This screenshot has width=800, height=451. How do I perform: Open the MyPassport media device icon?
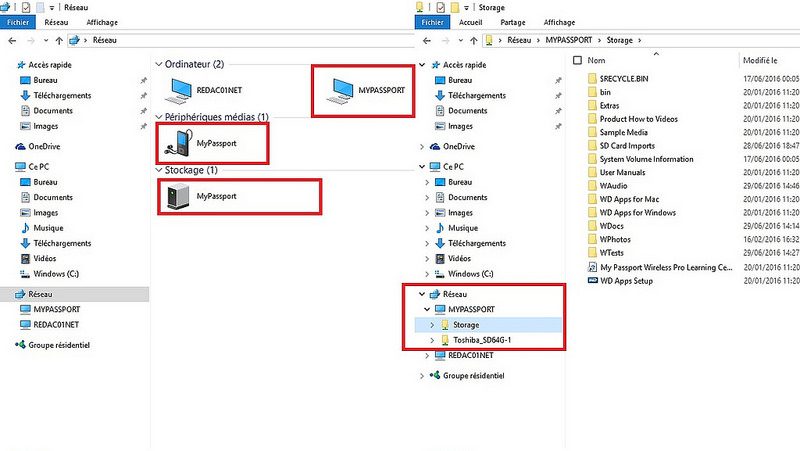point(178,143)
